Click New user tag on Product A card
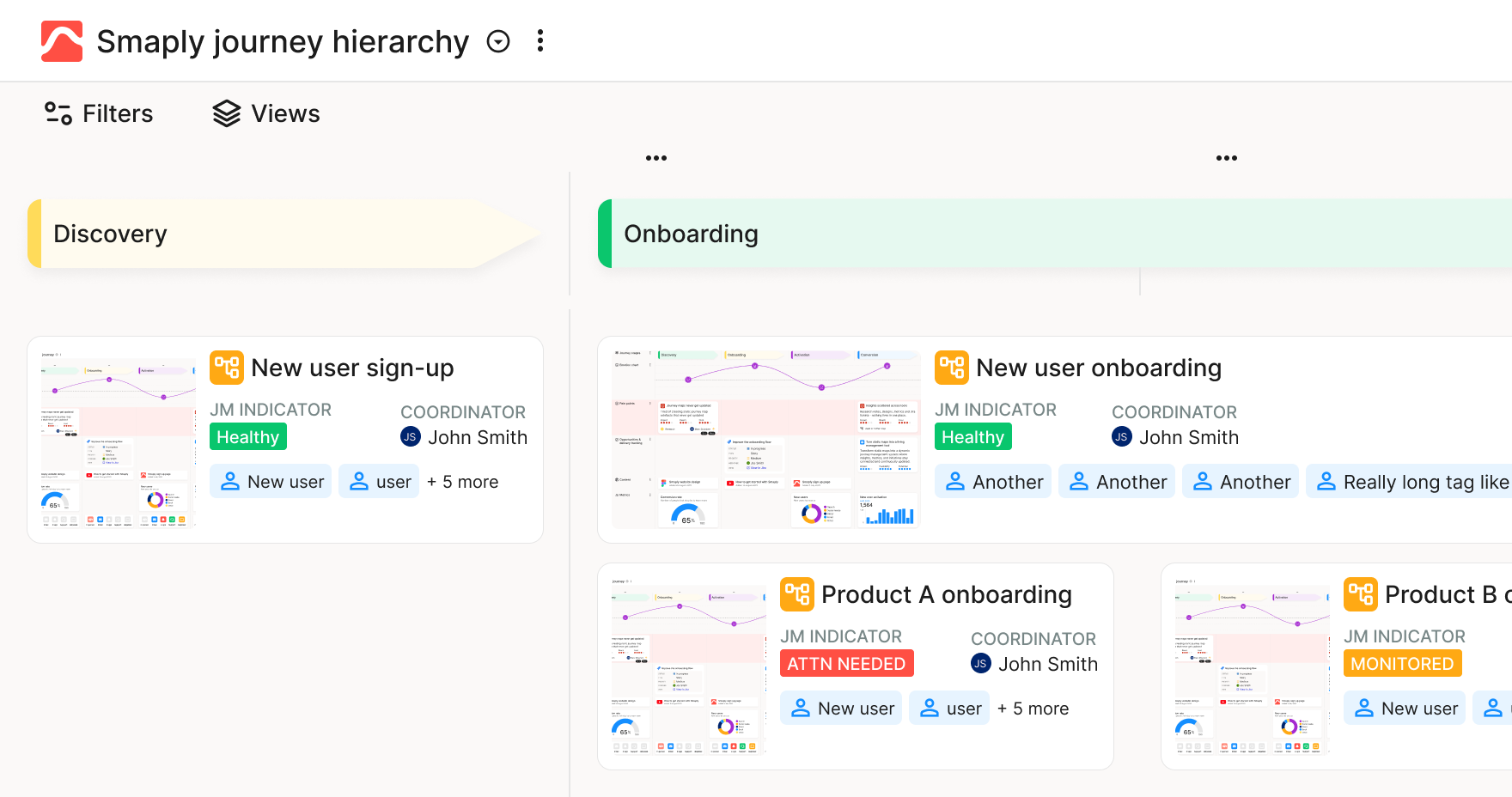Image resolution: width=1512 pixels, height=797 pixels. [x=841, y=709]
